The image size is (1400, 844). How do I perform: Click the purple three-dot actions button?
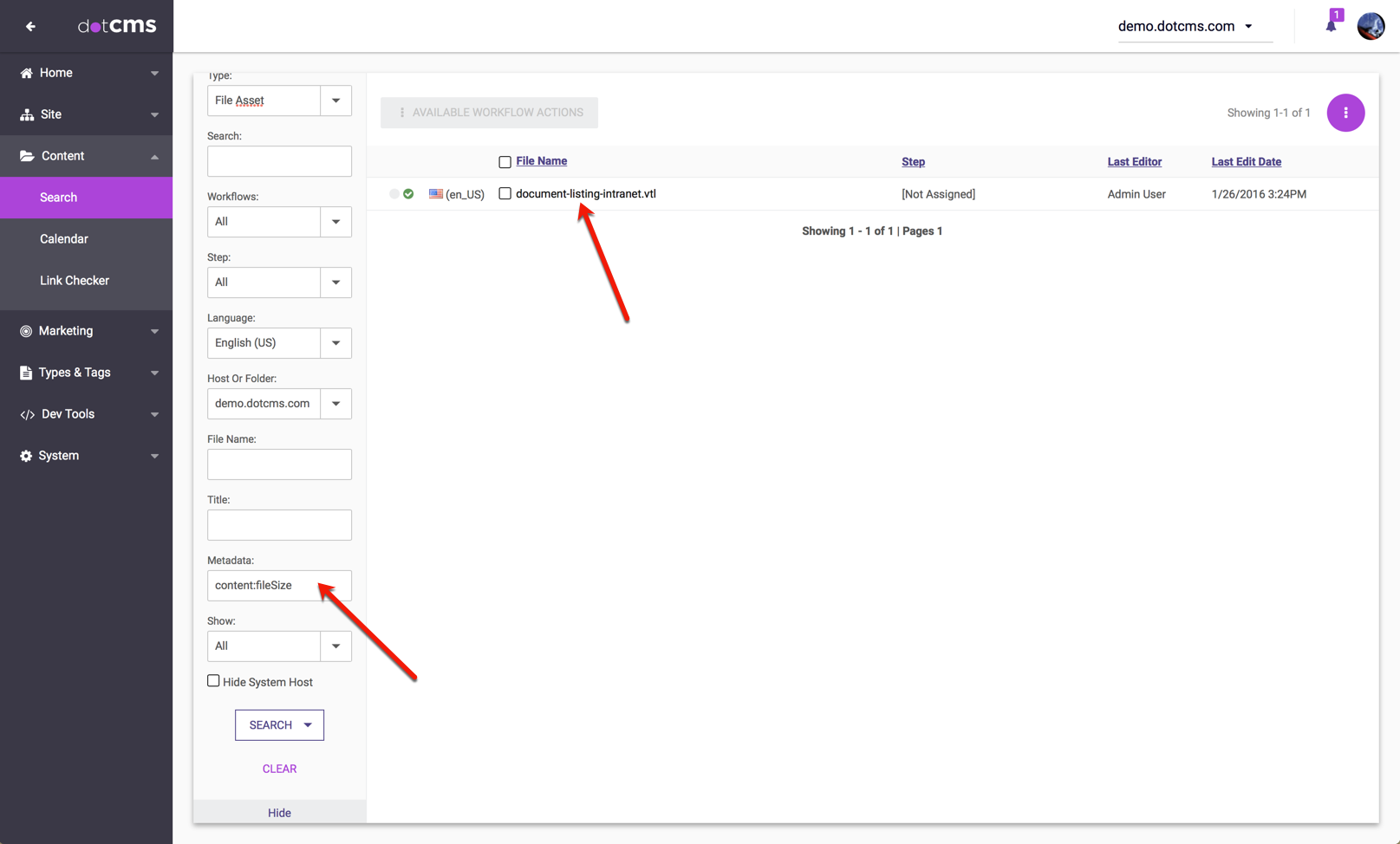coord(1345,113)
